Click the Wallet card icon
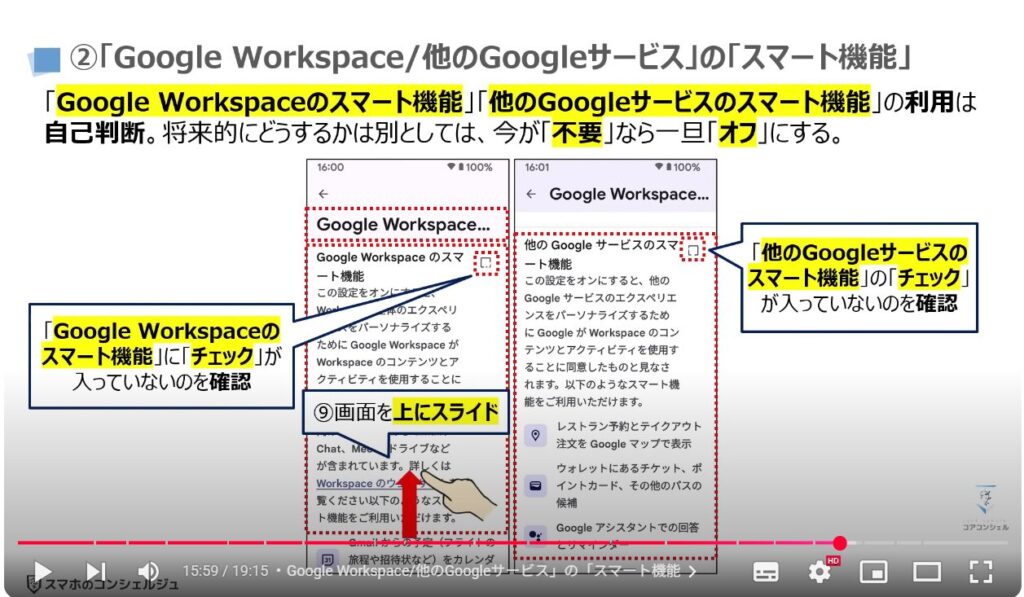Viewport: 1024px width, 597px height. pyautogui.click(x=536, y=485)
